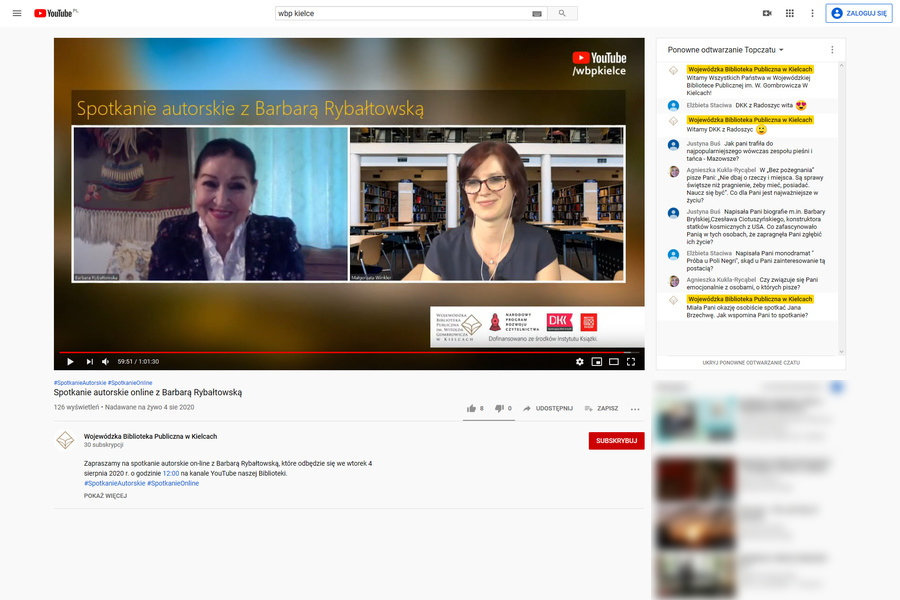Screen dimensions: 900x600
Task: Click the chat scrollbar
Action: pyautogui.click(x=841, y=208)
